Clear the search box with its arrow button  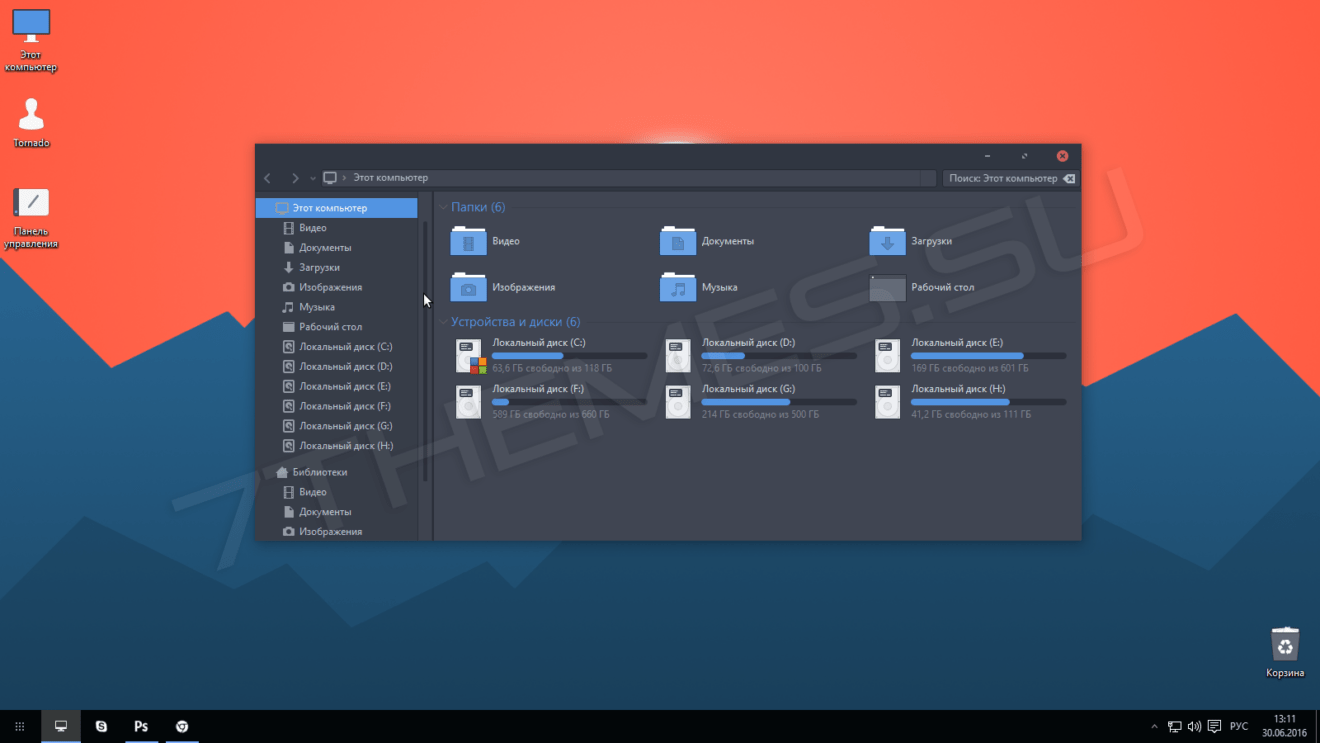click(1068, 178)
